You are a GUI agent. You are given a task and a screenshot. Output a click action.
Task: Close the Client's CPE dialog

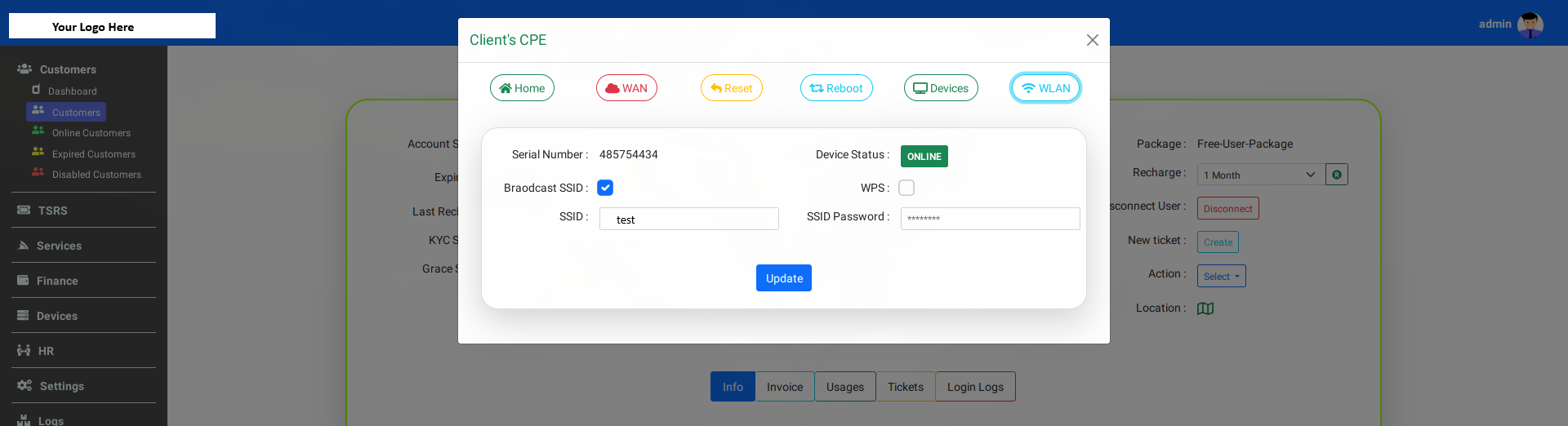coord(1092,40)
